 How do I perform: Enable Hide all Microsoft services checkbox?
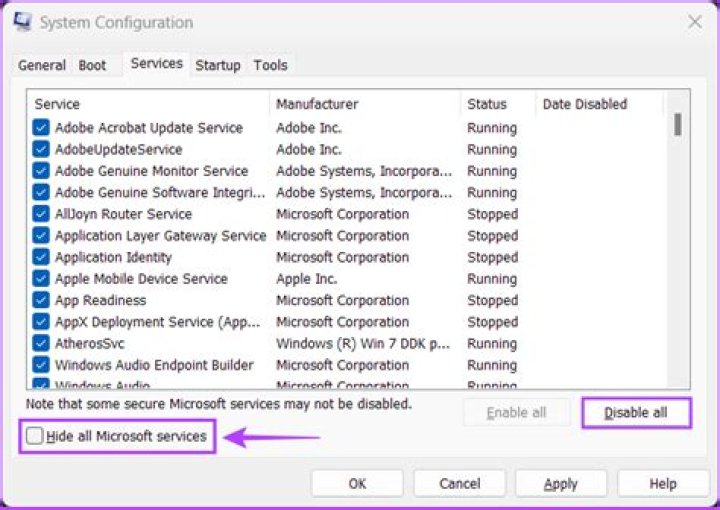coord(34,436)
